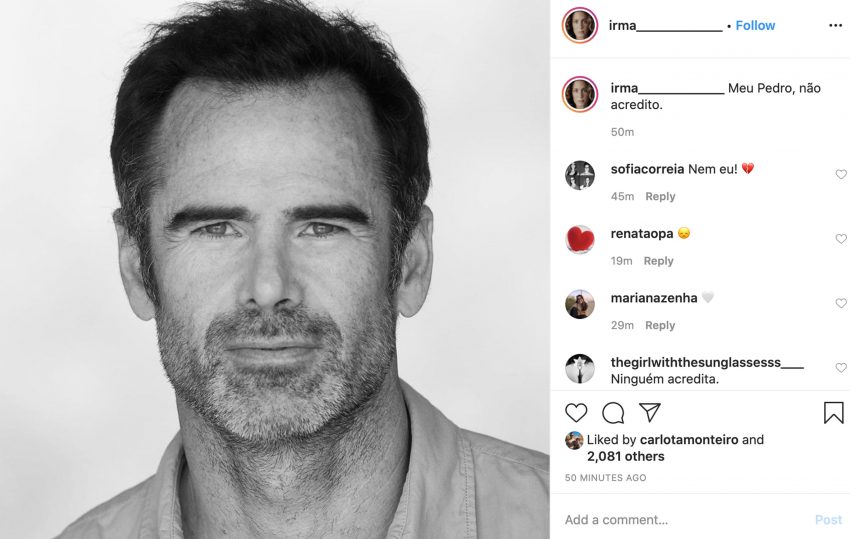The image size is (850, 539).
Task: Open the sofiacorreia profile avatar
Action: (x=579, y=175)
